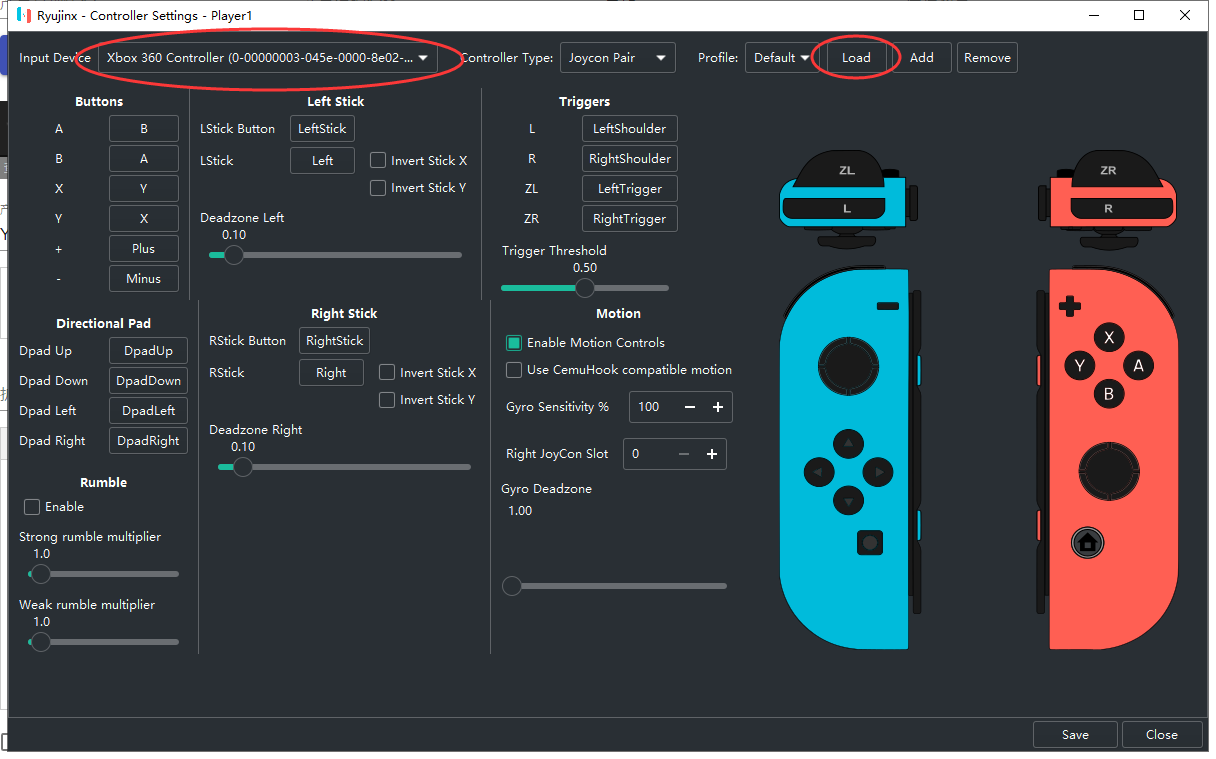Image resolution: width=1216 pixels, height=759 pixels.
Task: Click the Load profile button
Action: 856,58
